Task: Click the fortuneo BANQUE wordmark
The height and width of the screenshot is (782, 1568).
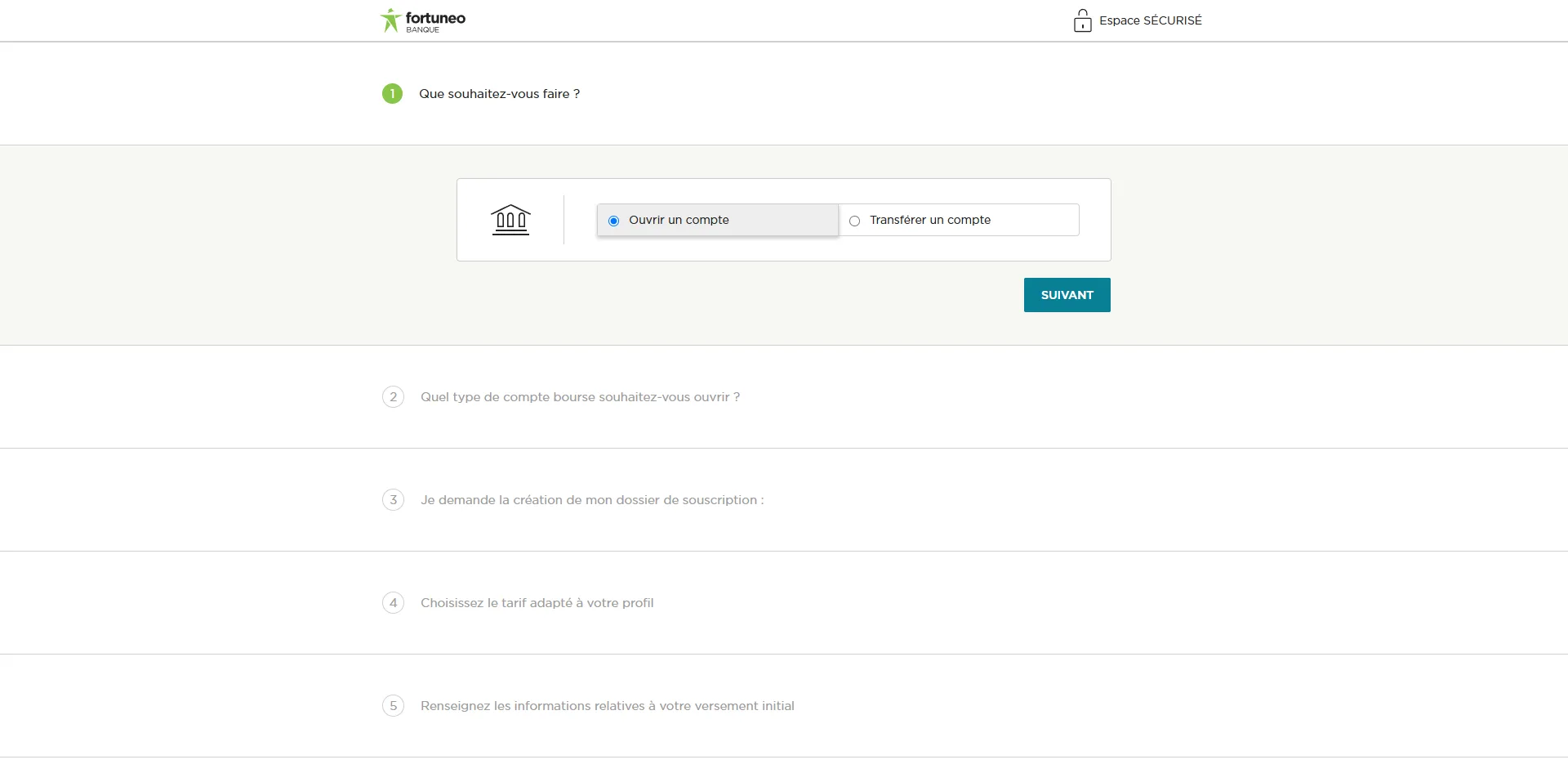Action: coord(435,21)
